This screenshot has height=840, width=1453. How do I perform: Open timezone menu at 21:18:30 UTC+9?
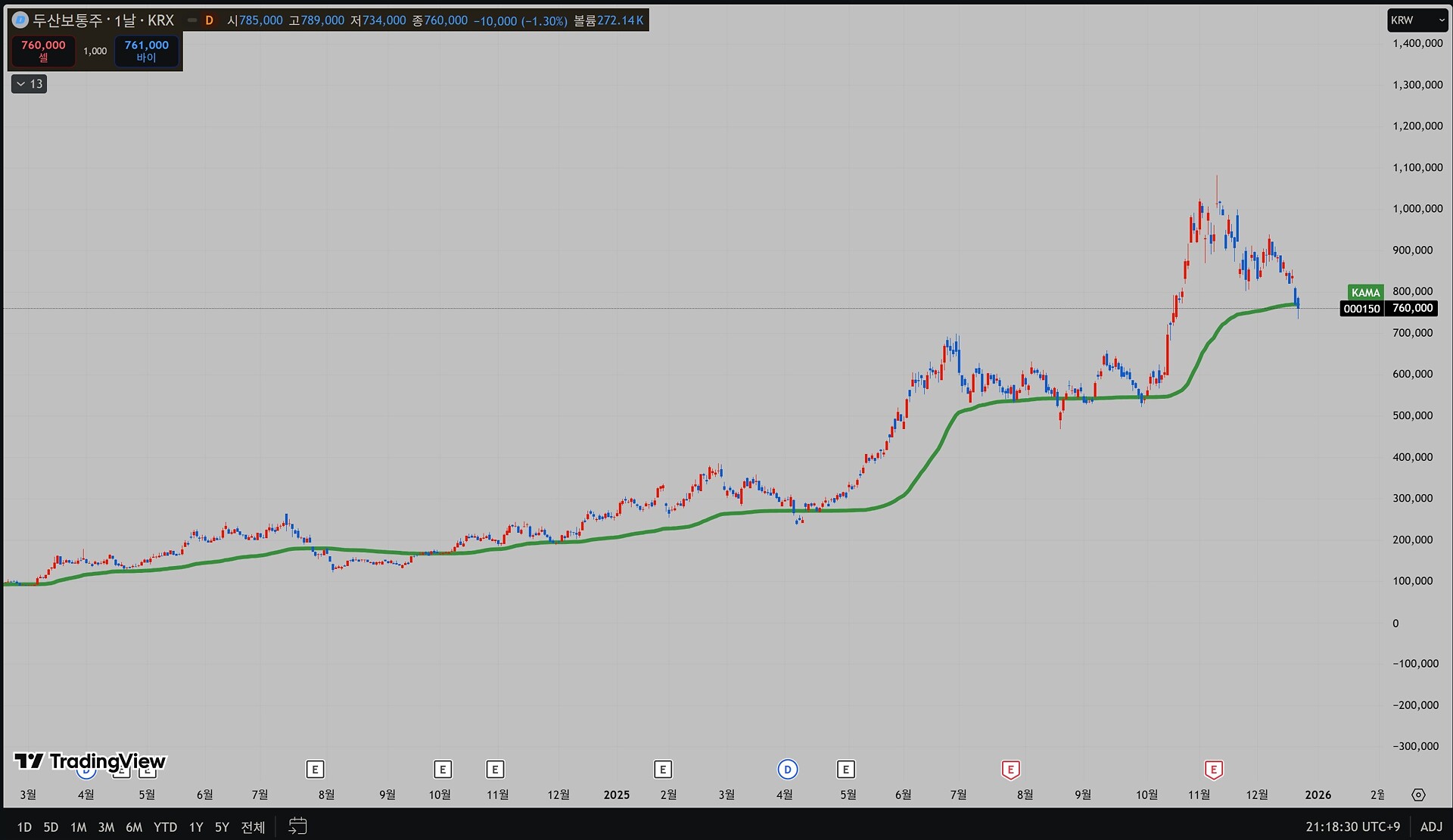coord(1352,826)
